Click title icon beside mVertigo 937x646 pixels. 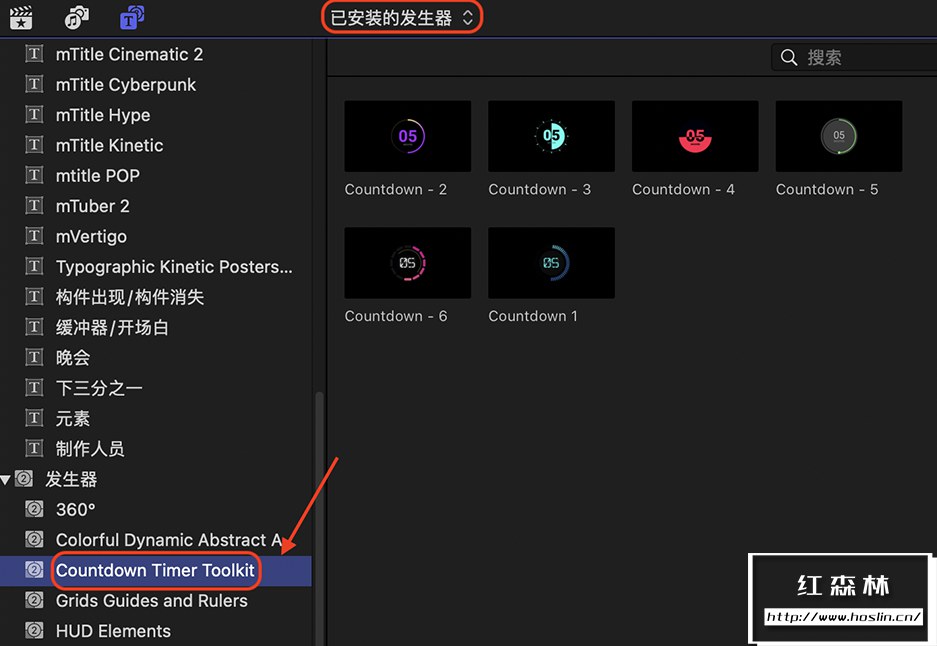point(34,237)
